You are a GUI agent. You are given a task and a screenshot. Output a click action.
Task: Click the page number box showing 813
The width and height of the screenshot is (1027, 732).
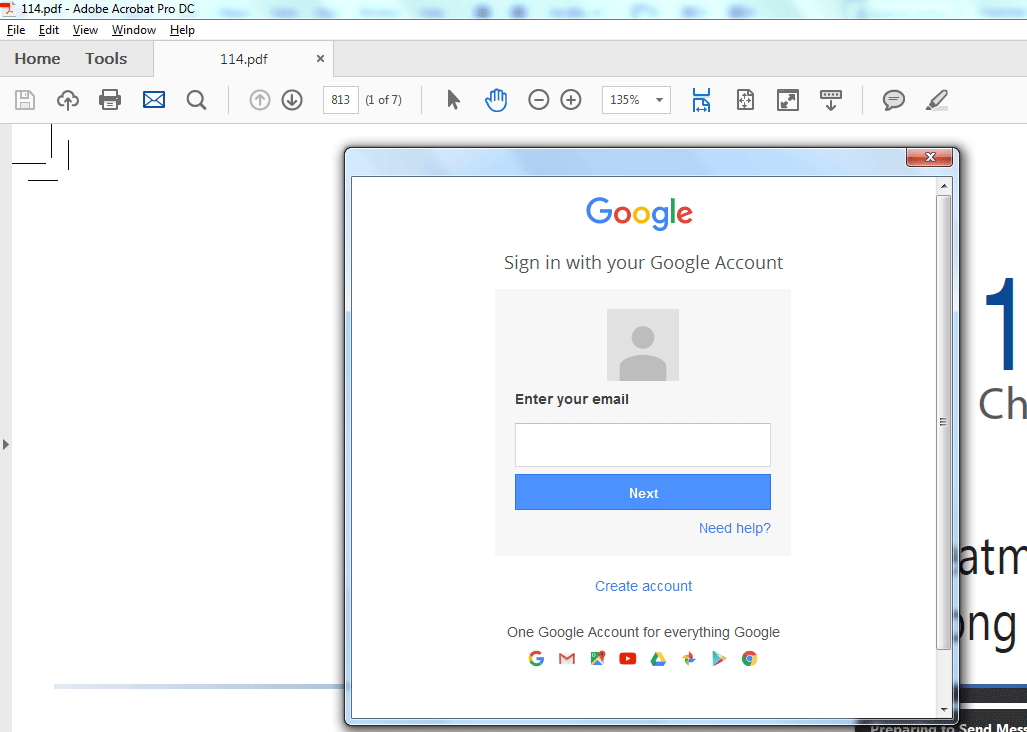pyautogui.click(x=341, y=100)
